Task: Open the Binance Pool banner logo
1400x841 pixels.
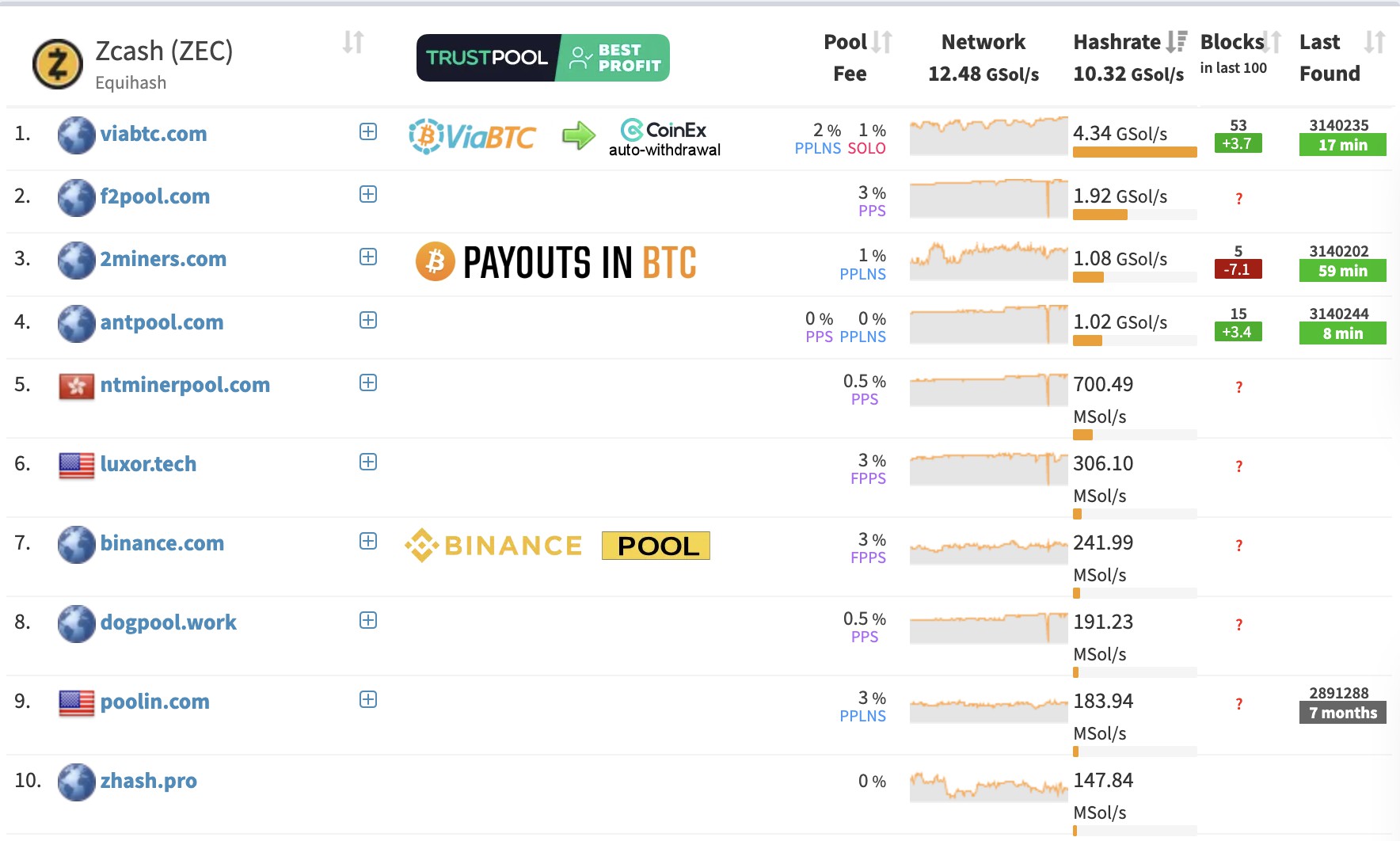Action: 557,545
